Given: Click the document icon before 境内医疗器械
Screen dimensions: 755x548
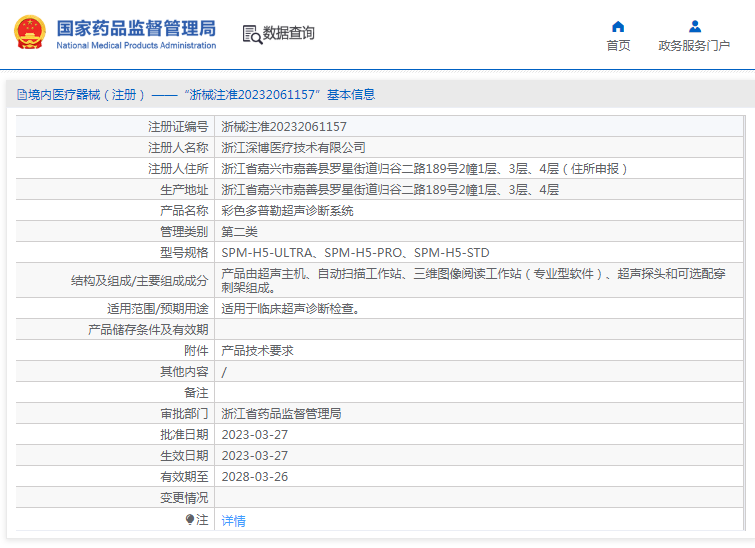Looking at the screenshot, I should coord(21,95).
